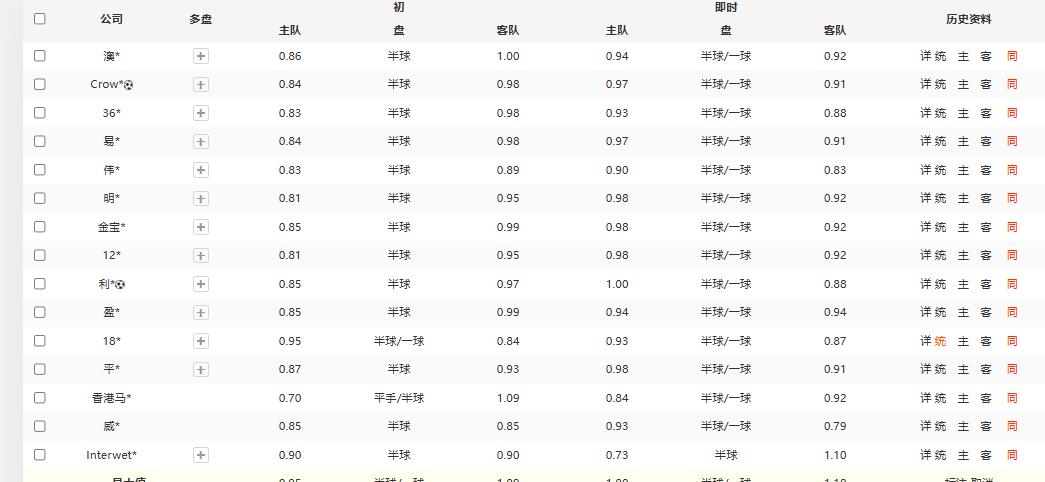This screenshot has height=482, width=1045.
Task: Click the plus icon in 18* row
Action: (x=200, y=341)
